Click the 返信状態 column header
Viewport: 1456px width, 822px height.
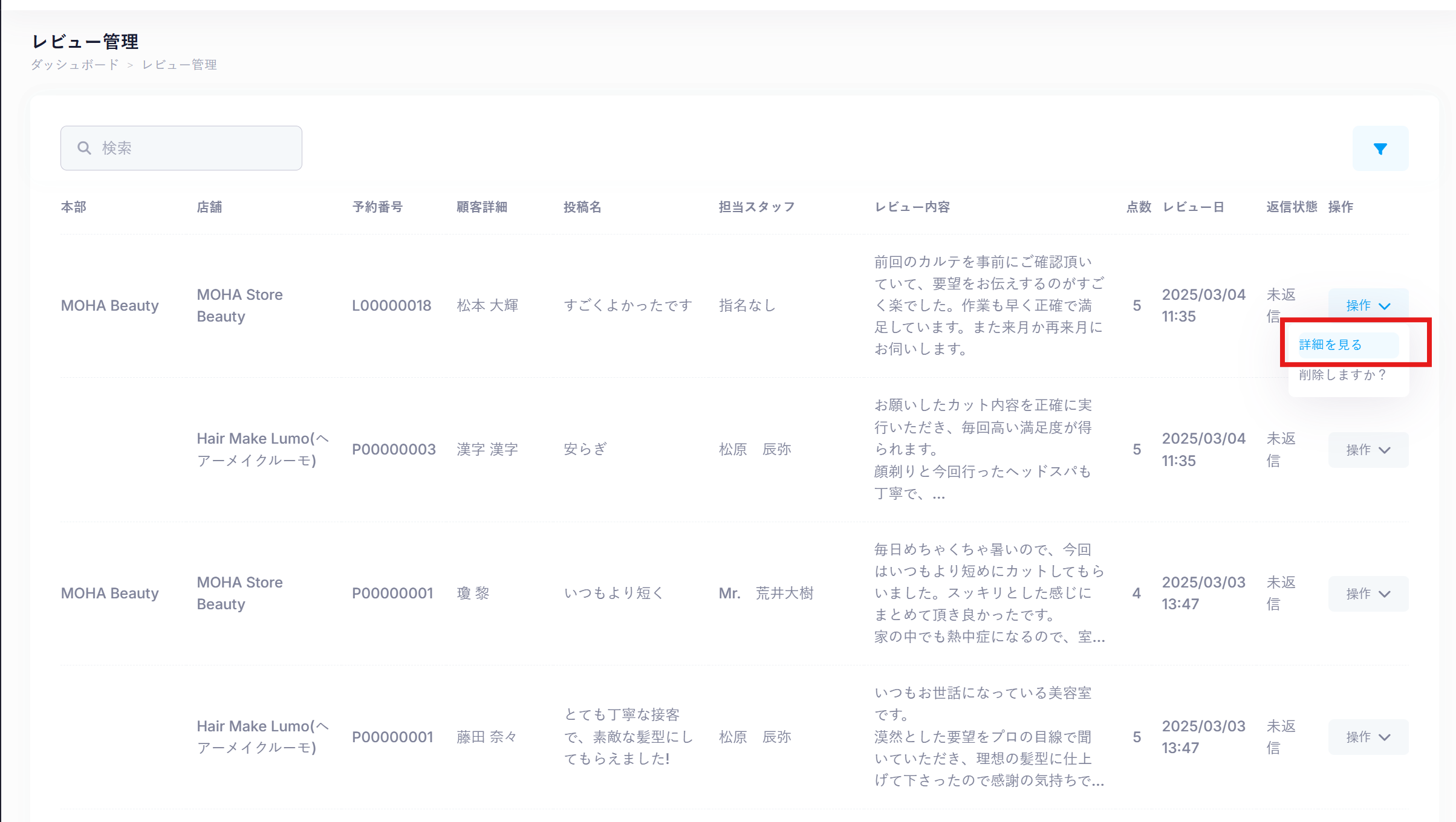click(1292, 207)
